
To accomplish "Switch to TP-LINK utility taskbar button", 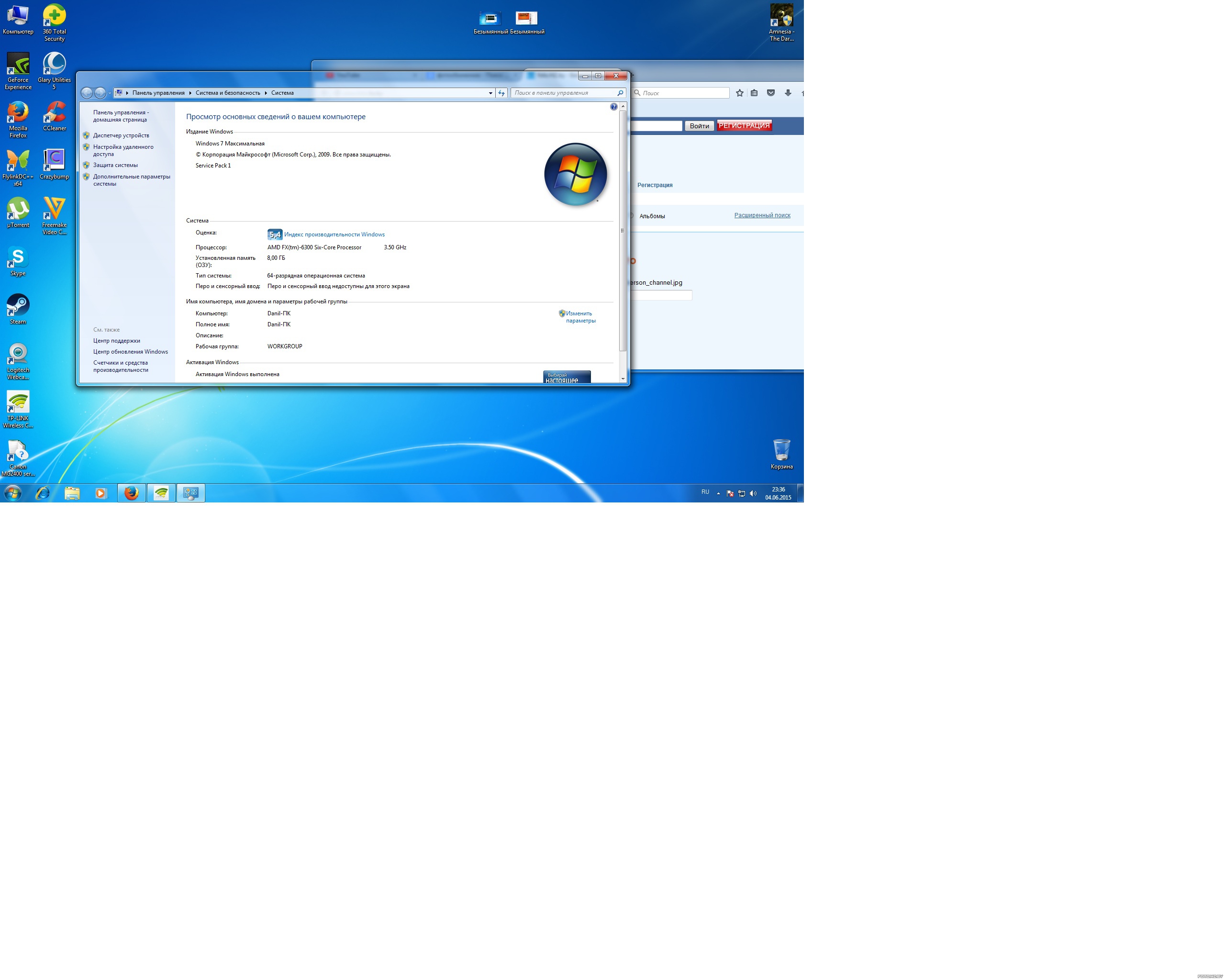I will click(x=161, y=493).
